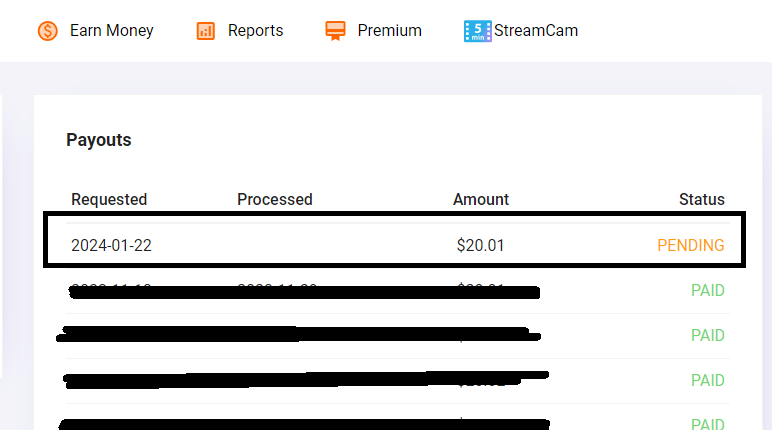Viewport: 772px width, 430px height.
Task: Select the StreamCam menu label
Action: [x=538, y=31]
